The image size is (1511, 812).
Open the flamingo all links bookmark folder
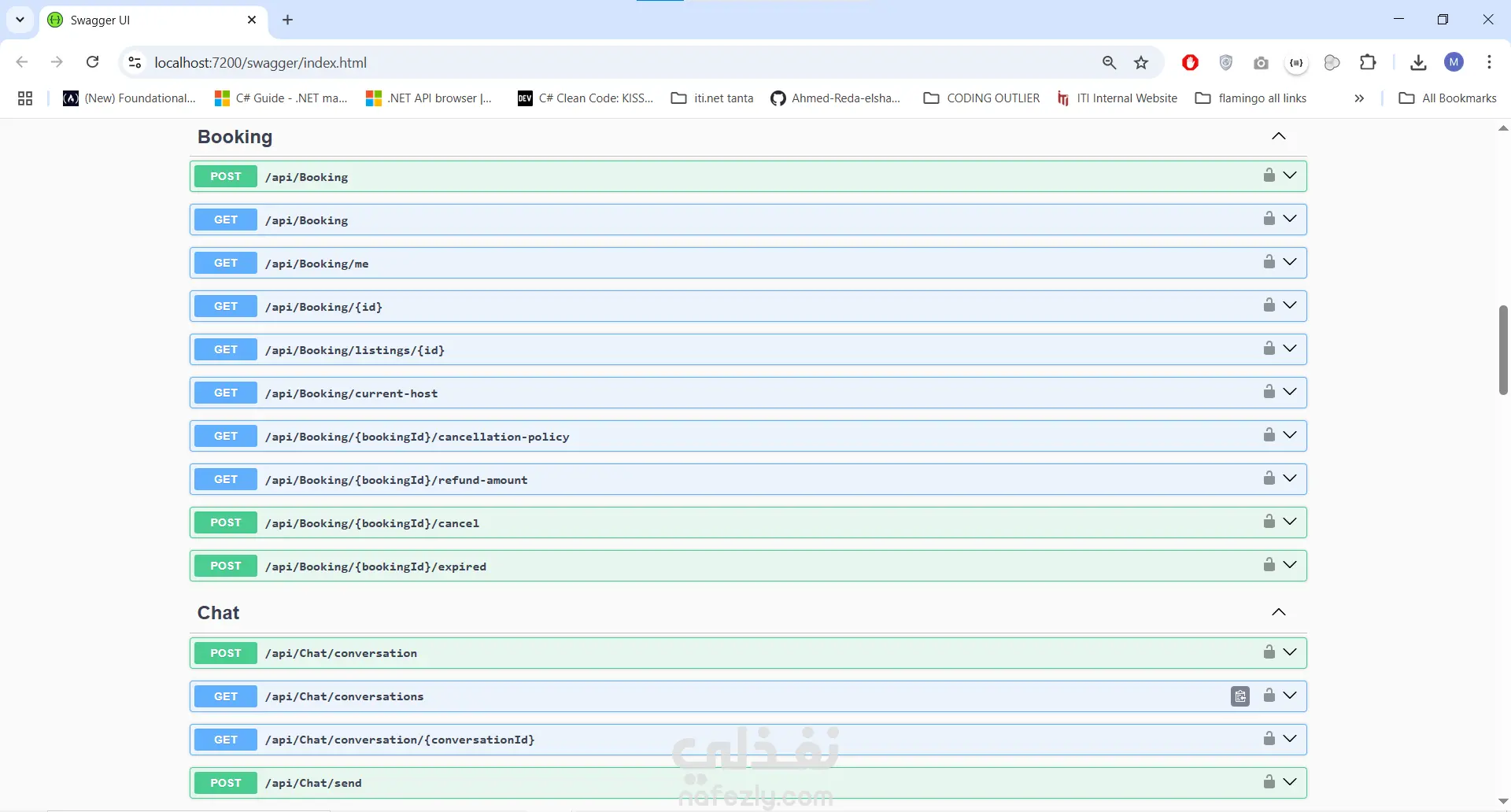tap(1251, 98)
